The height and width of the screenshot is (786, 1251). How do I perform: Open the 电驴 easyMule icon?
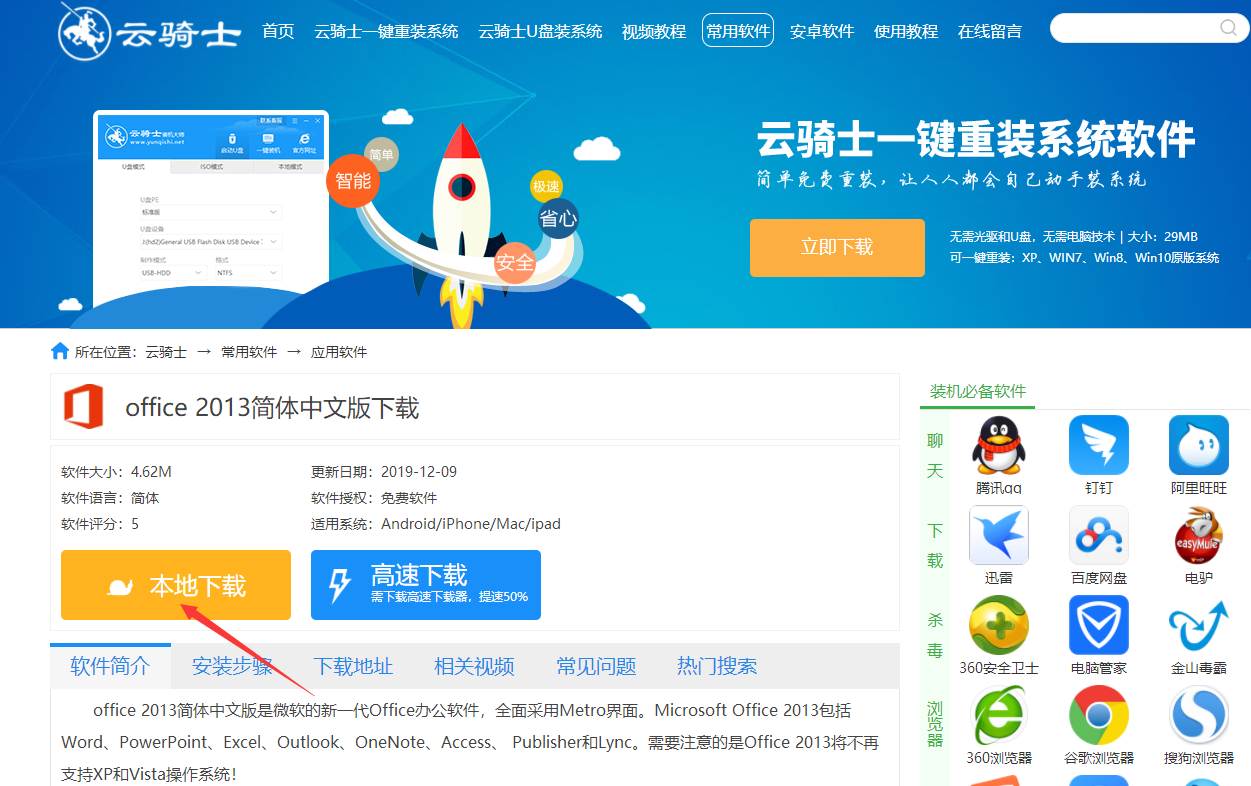pos(1199,536)
